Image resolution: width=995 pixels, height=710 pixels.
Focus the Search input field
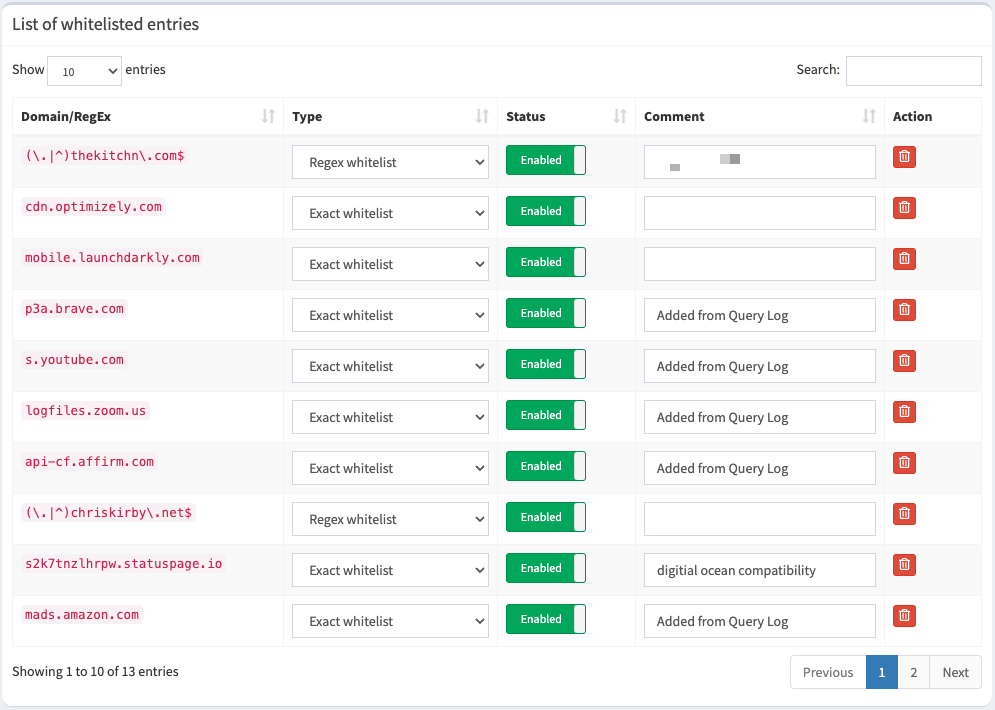914,71
